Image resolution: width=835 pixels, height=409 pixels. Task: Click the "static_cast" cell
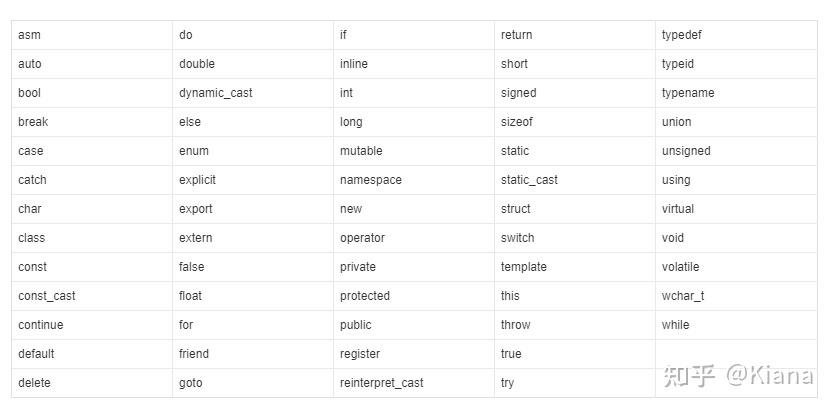coord(530,180)
